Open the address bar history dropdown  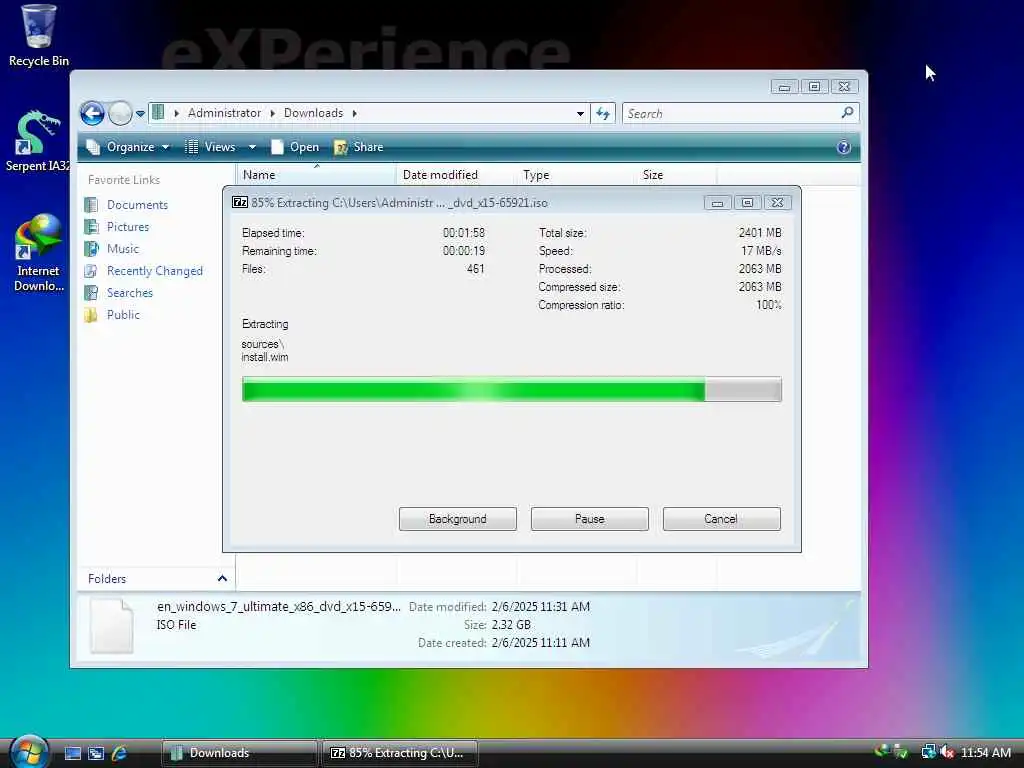pyautogui.click(x=580, y=114)
